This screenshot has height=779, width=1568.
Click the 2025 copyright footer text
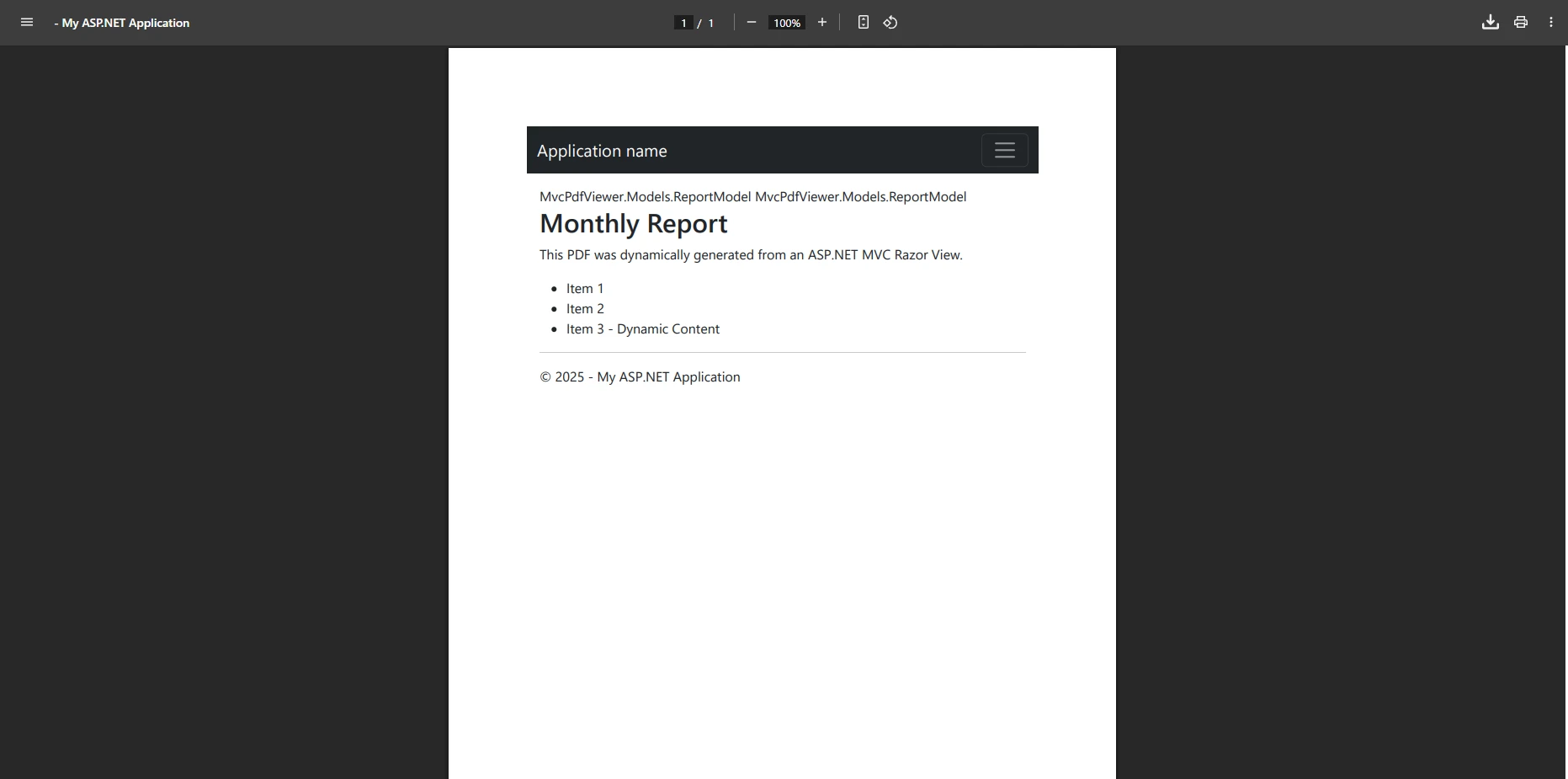pos(640,376)
